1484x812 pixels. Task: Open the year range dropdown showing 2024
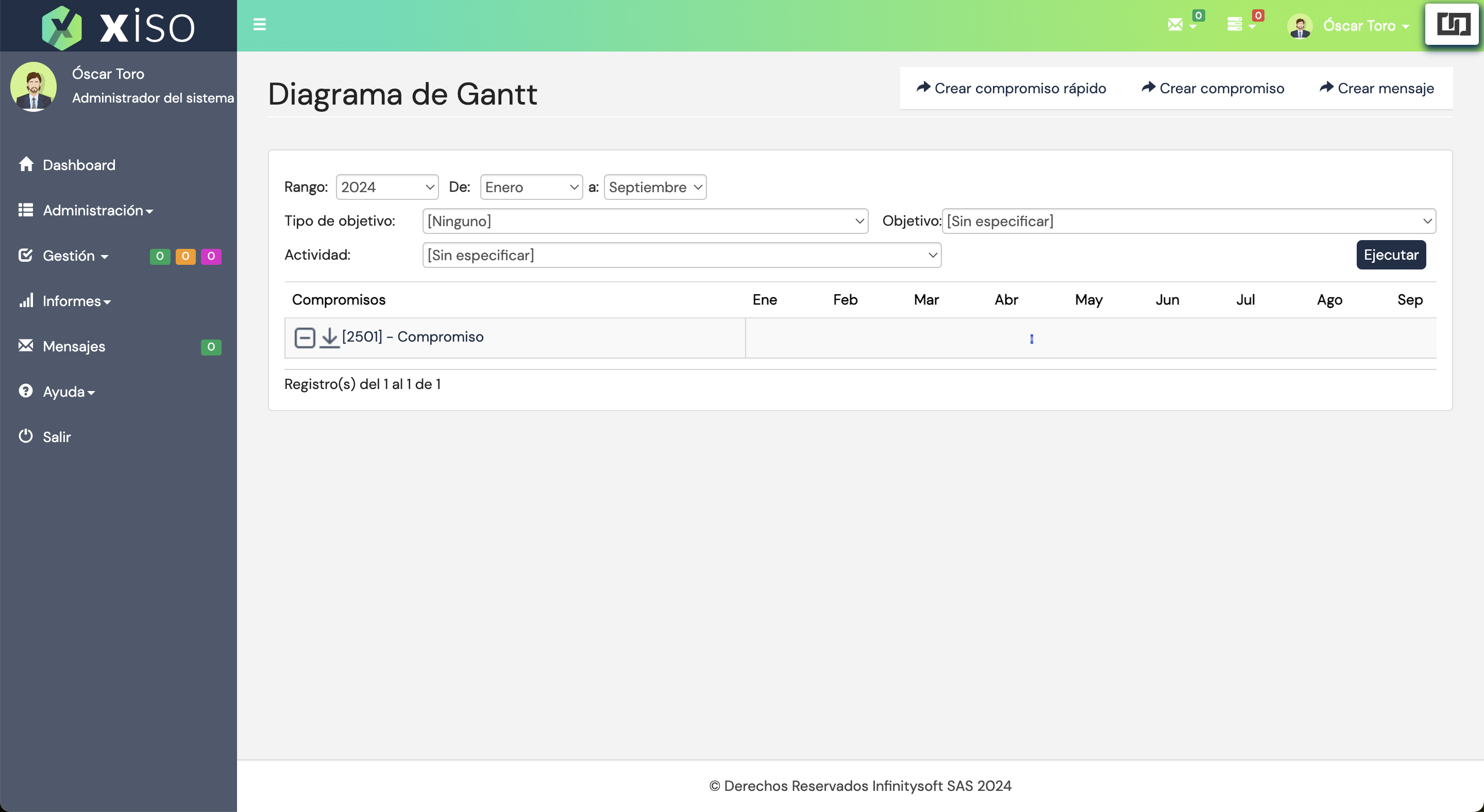pyautogui.click(x=386, y=187)
